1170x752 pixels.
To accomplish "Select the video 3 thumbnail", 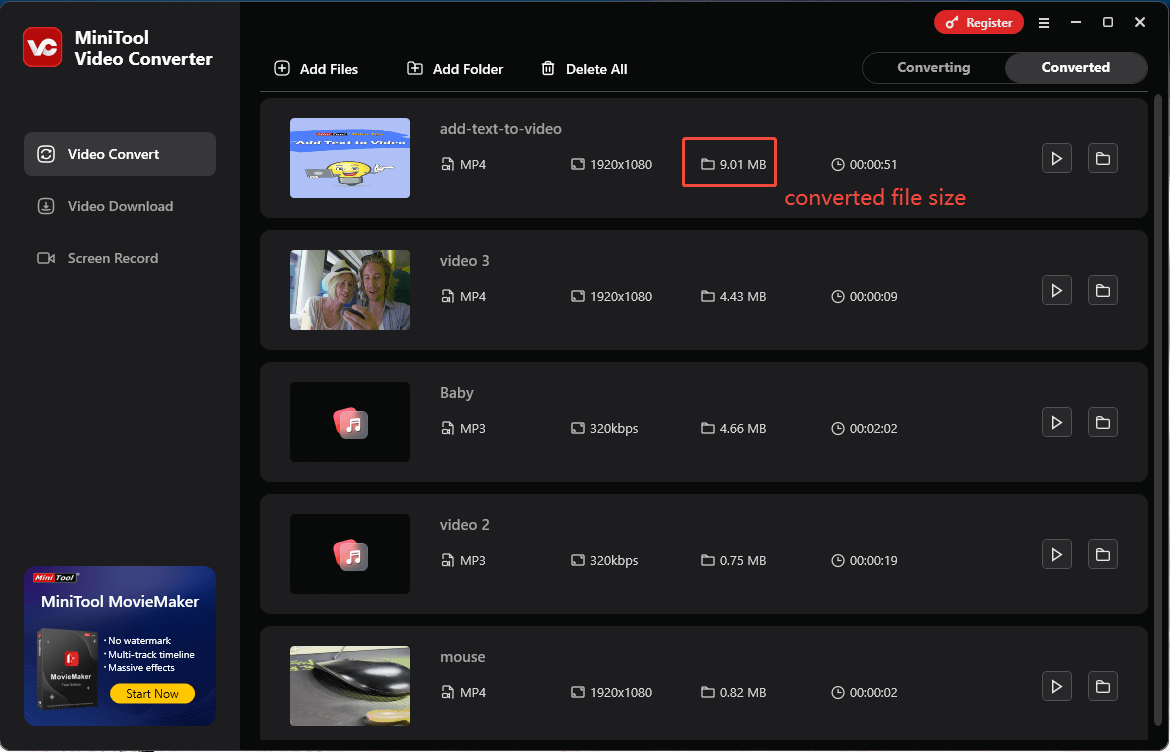I will click(x=350, y=290).
